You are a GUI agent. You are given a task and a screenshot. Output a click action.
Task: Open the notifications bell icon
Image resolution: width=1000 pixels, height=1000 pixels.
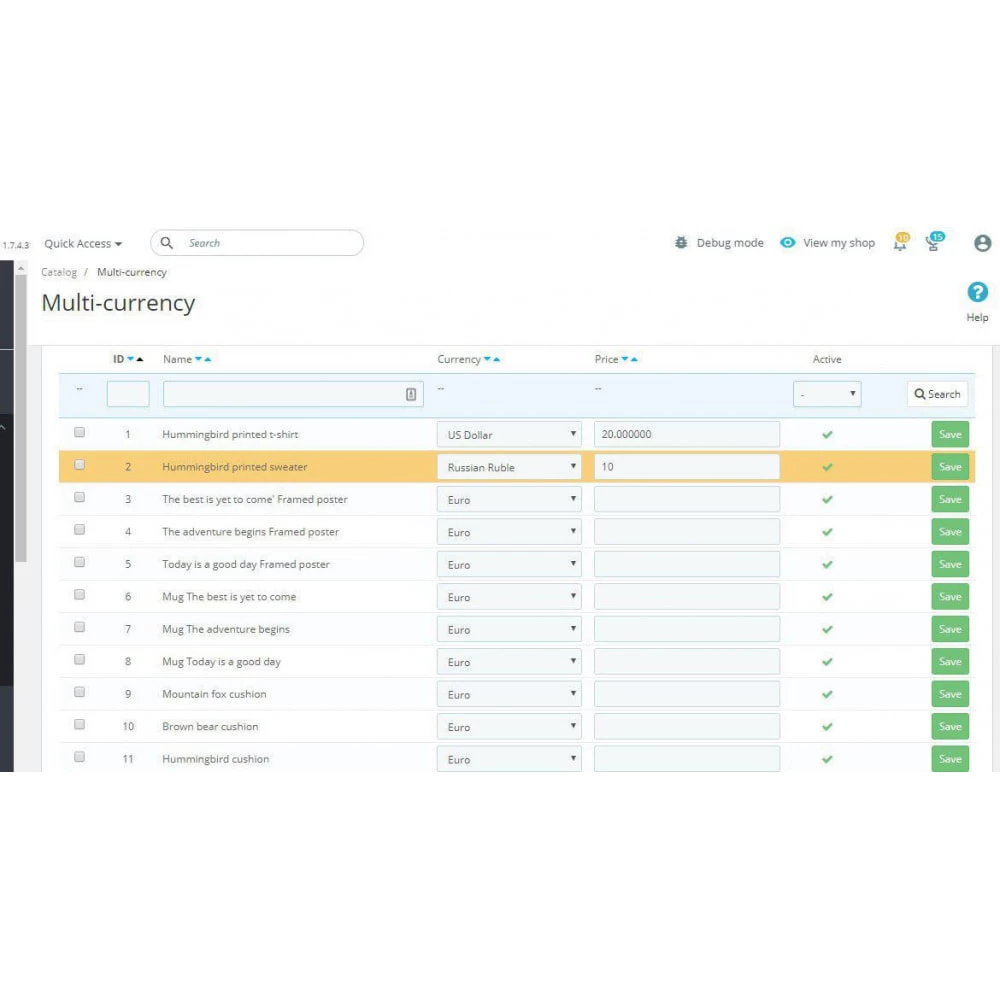pos(901,242)
